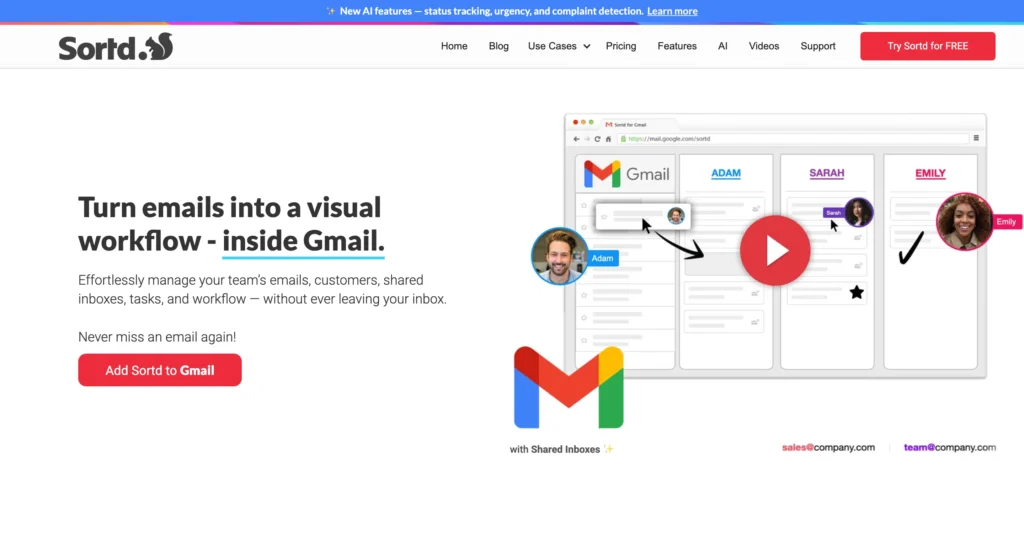Image resolution: width=1024 pixels, height=553 pixels.
Task: Click the home icon in mock browser
Action: (x=608, y=139)
